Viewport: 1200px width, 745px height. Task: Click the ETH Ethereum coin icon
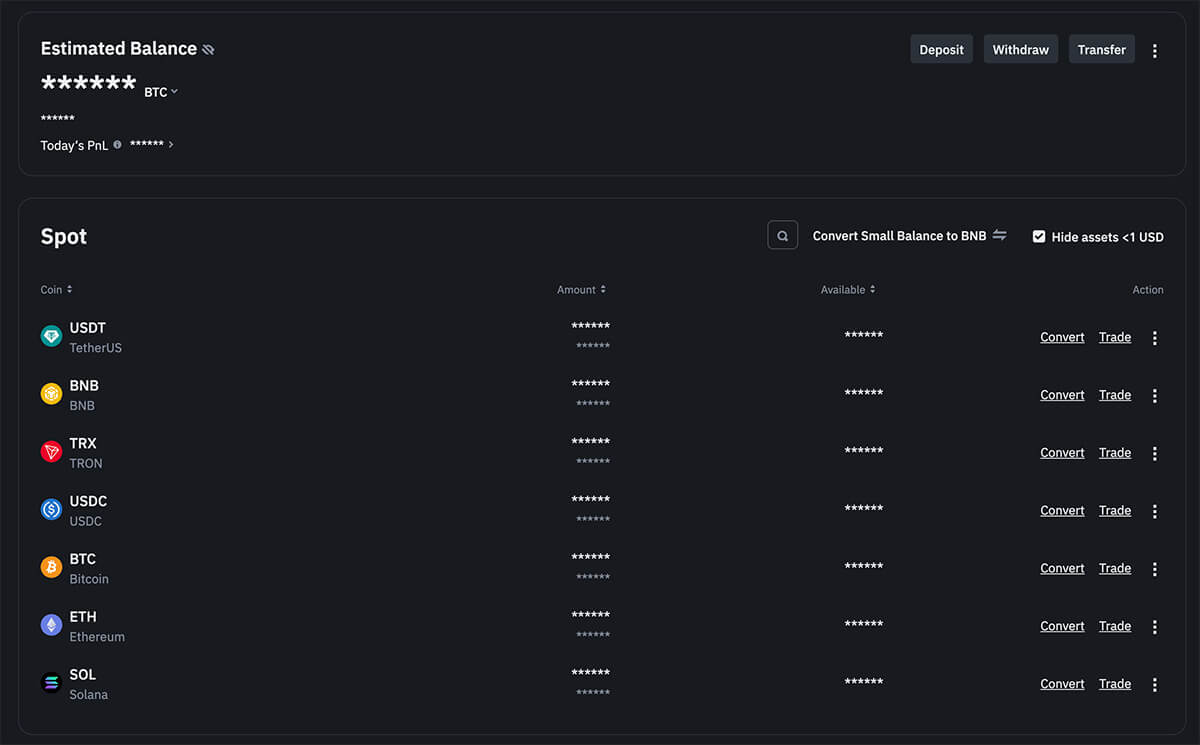tap(51, 625)
